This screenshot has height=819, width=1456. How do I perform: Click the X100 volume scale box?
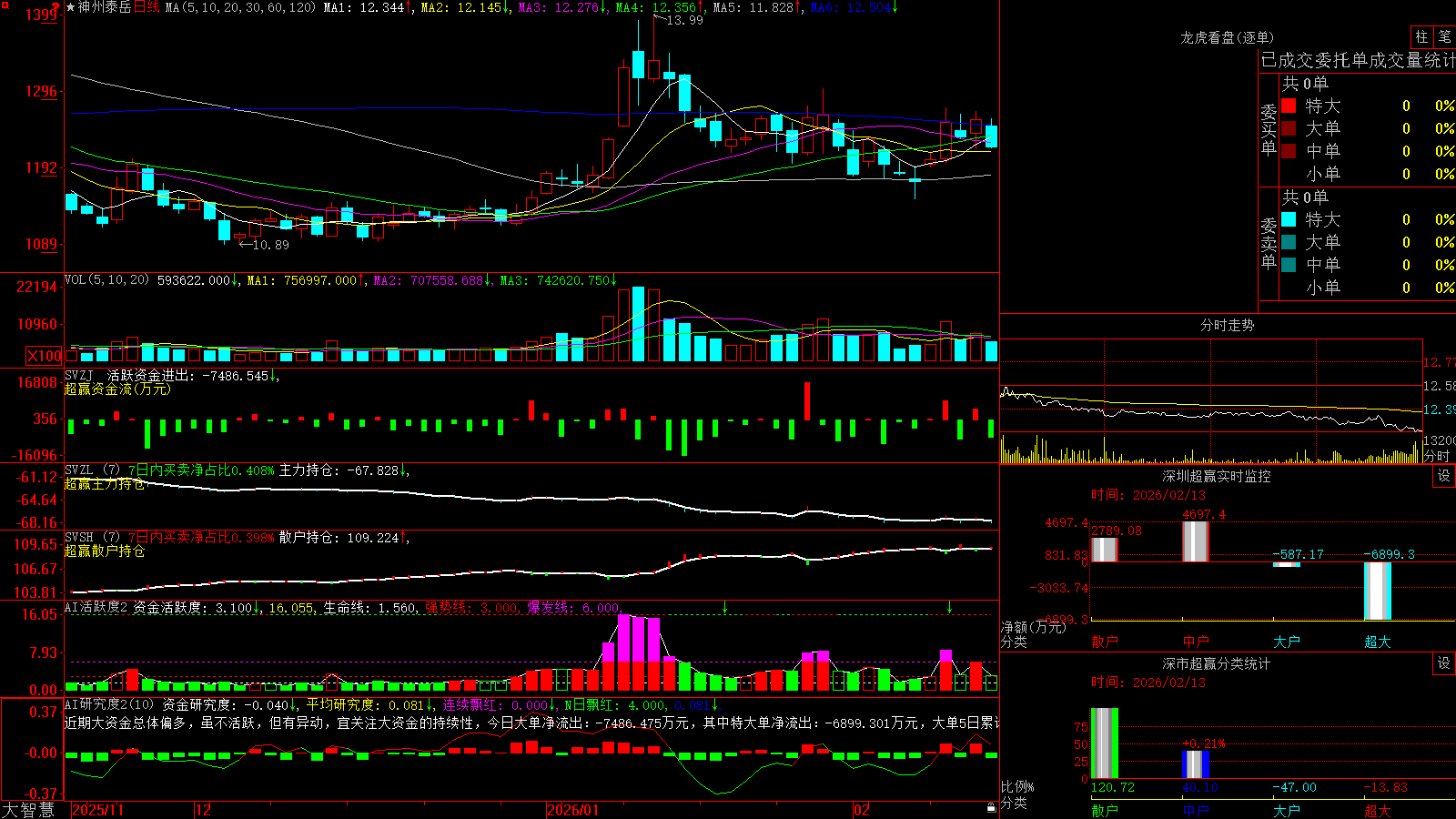44,356
